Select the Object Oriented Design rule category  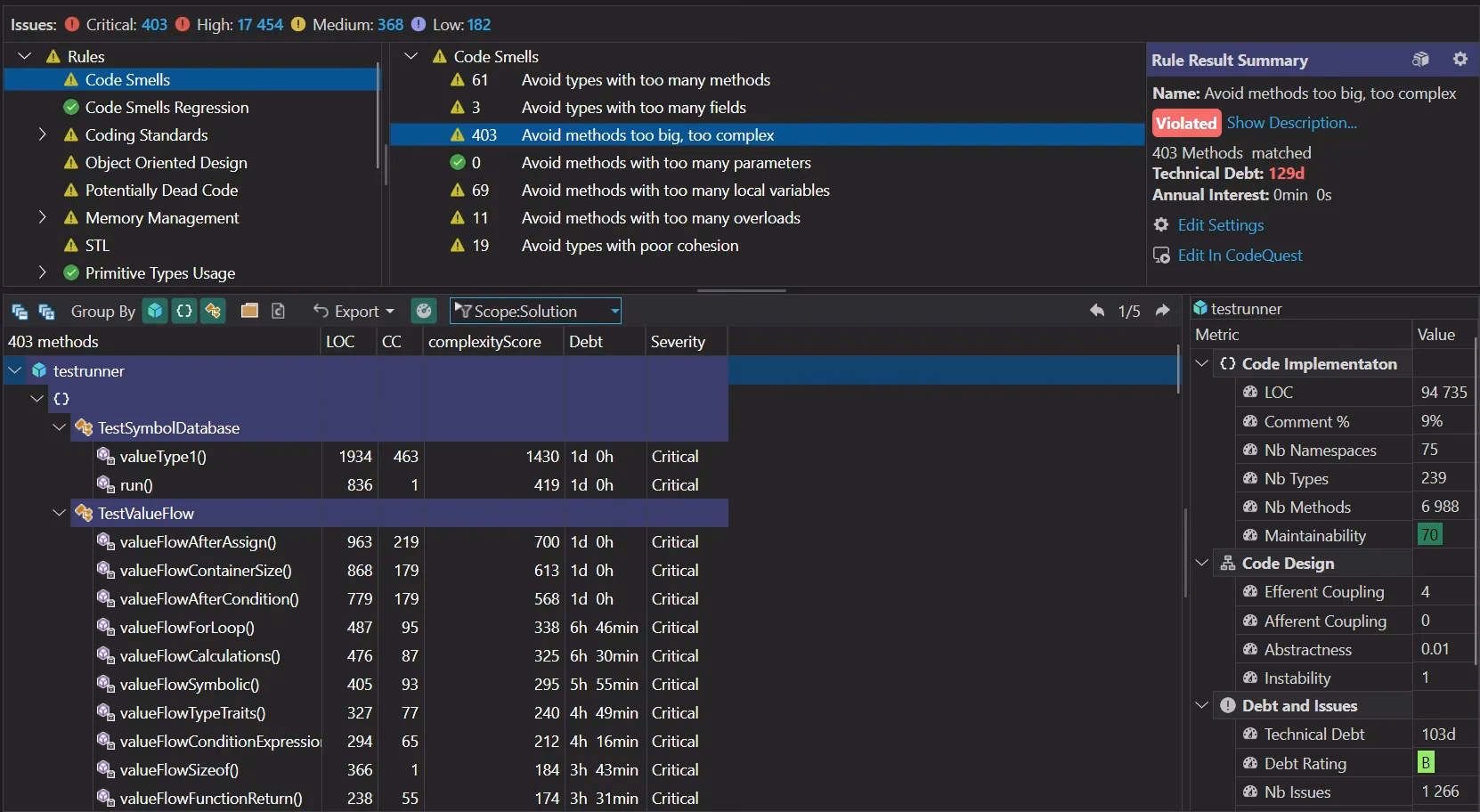click(x=166, y=163)
